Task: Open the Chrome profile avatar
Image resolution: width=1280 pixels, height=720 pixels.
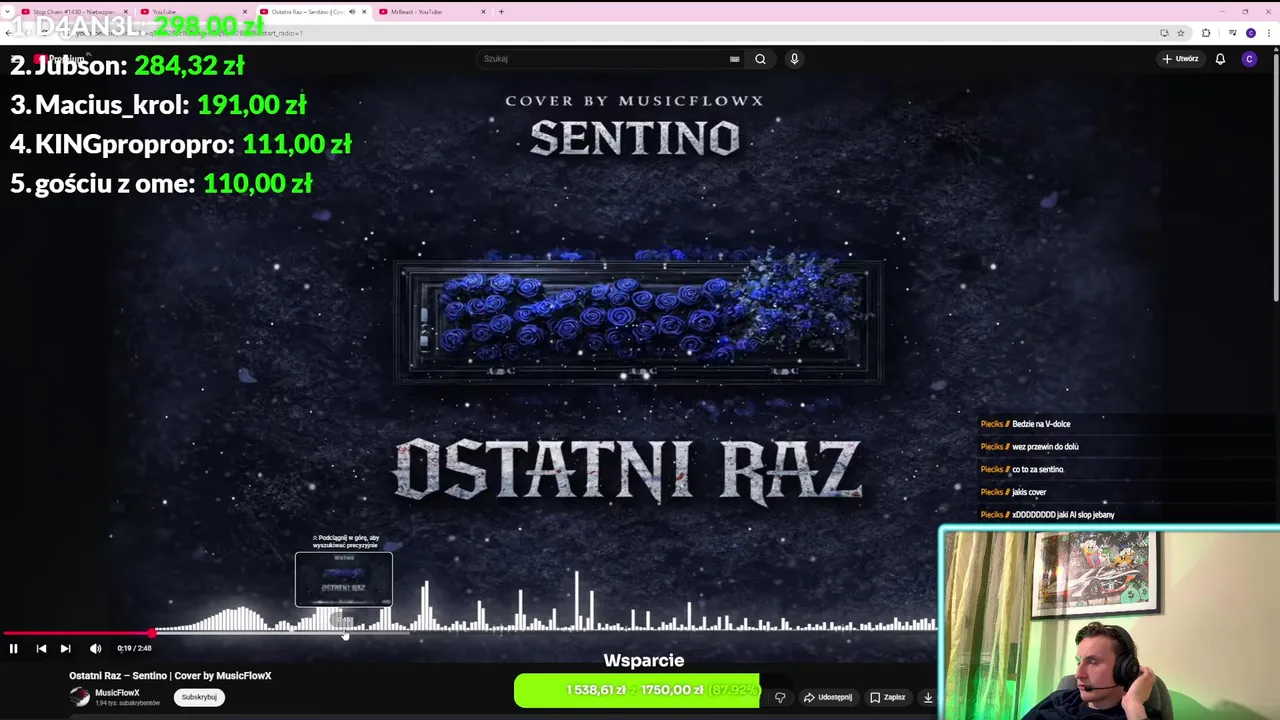Action: (1251, 33)
